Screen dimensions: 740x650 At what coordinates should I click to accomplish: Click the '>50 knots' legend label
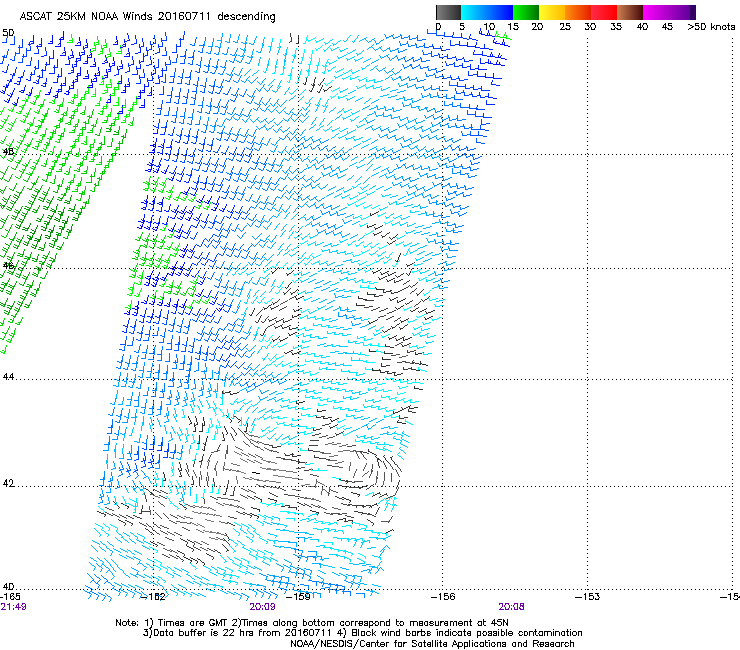click(711, 27)
